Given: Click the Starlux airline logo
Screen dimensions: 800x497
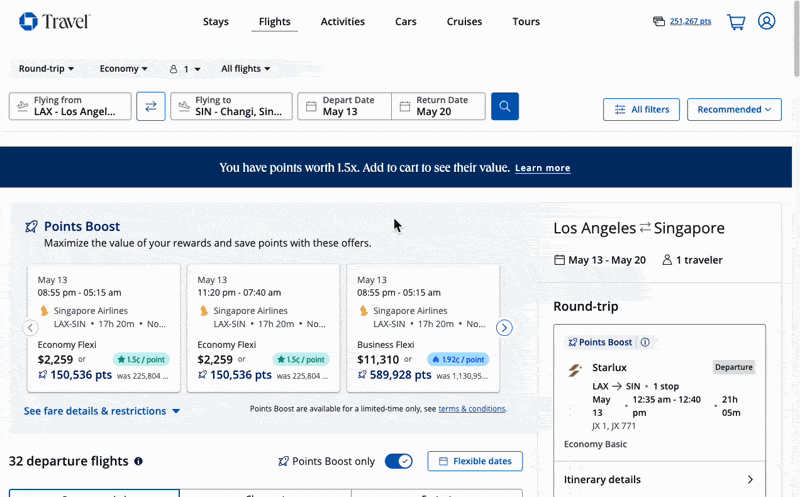Looking at the screenshot, I should [575, 370].
